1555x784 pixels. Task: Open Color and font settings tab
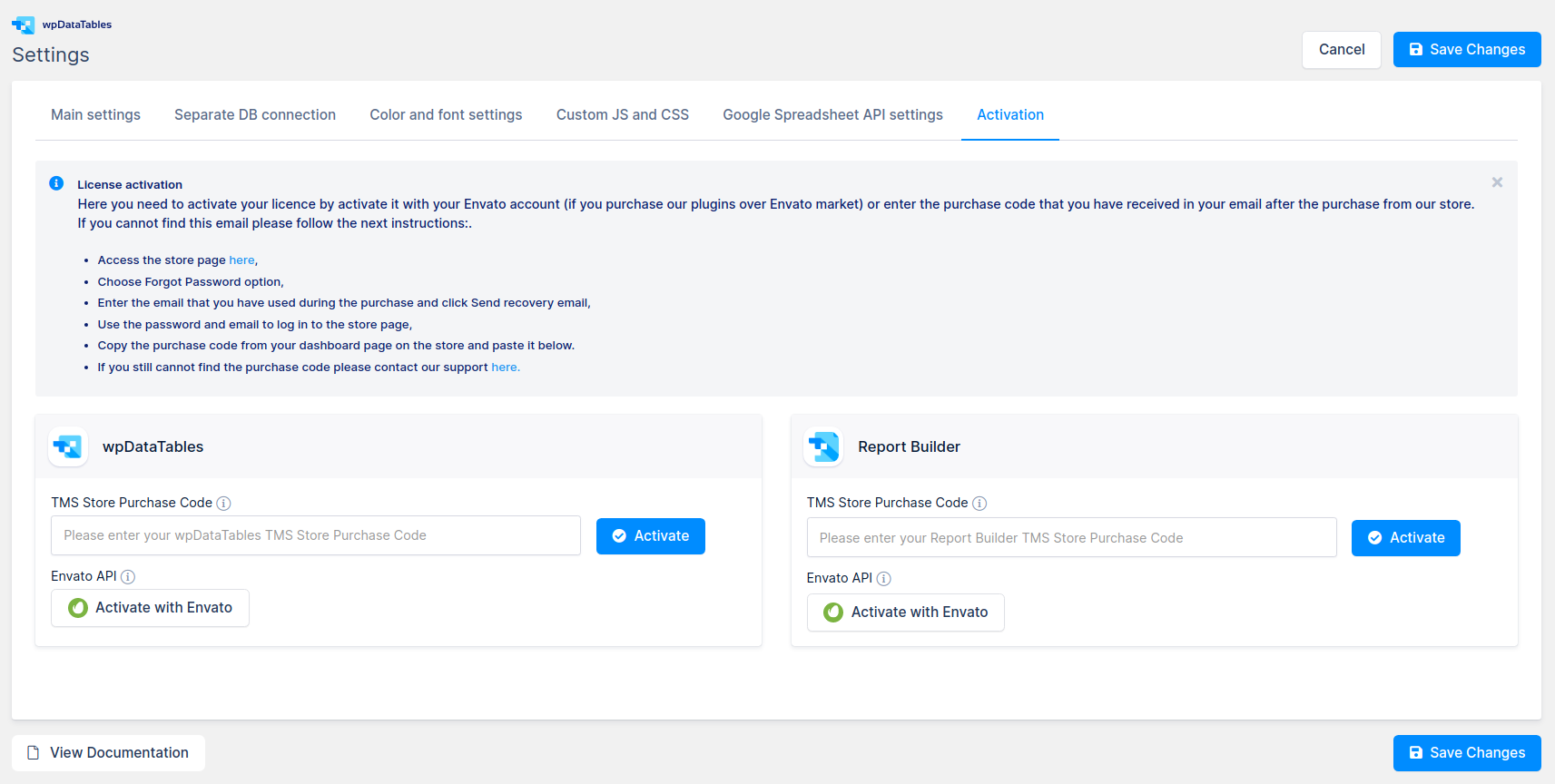coord(446,114)
